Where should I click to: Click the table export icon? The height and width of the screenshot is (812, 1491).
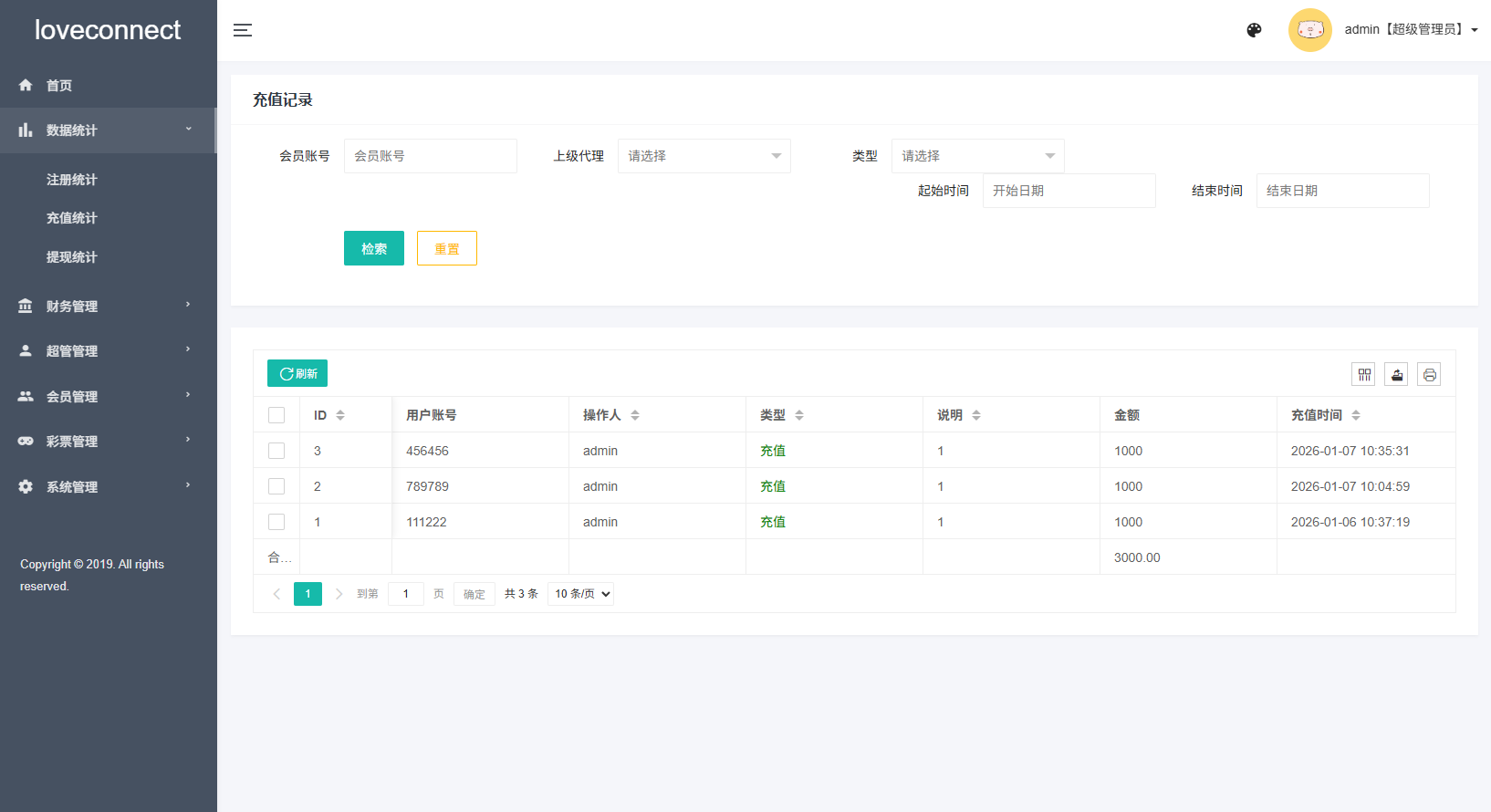pos(1396,374)
